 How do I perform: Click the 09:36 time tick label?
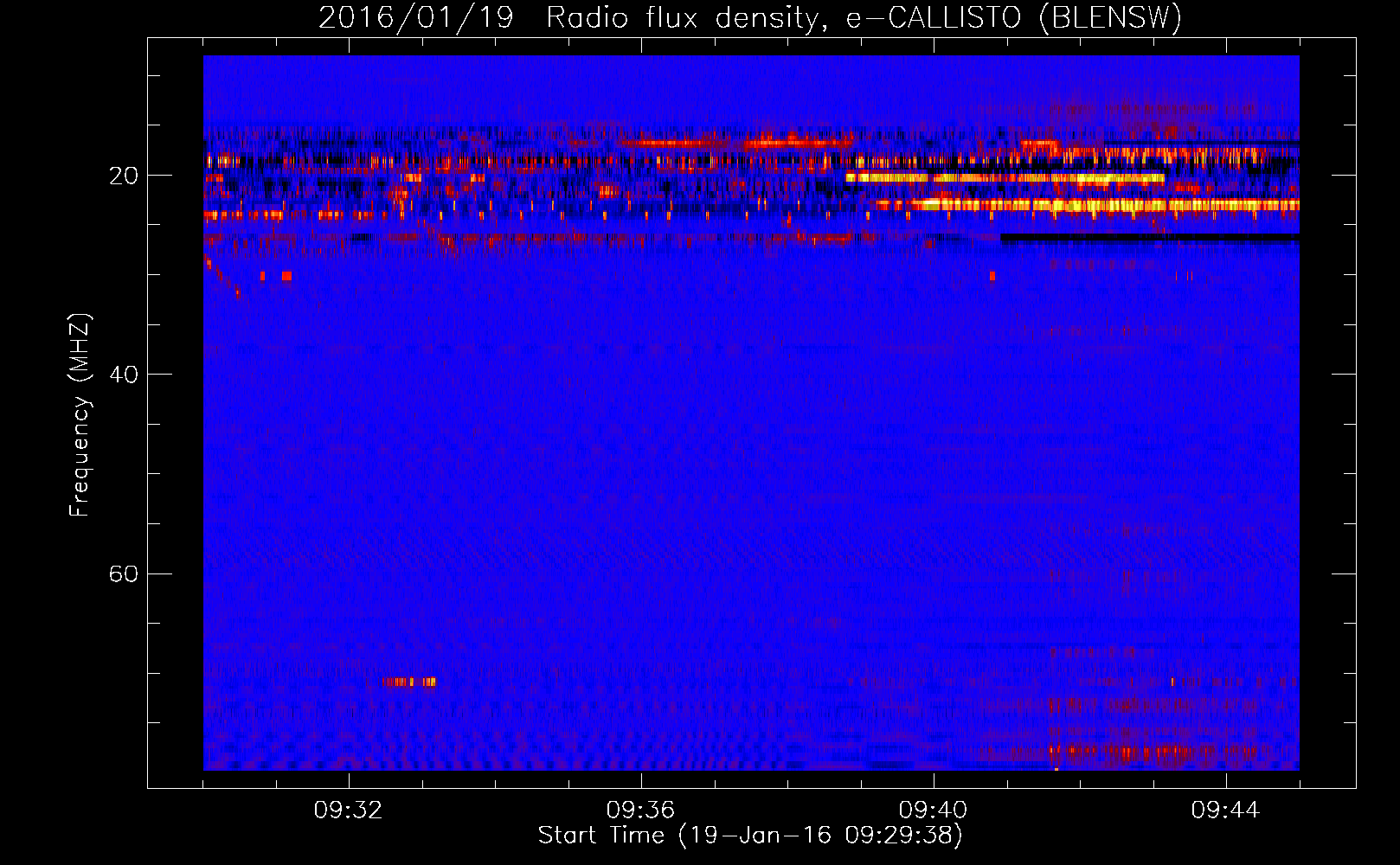[640, 811]
